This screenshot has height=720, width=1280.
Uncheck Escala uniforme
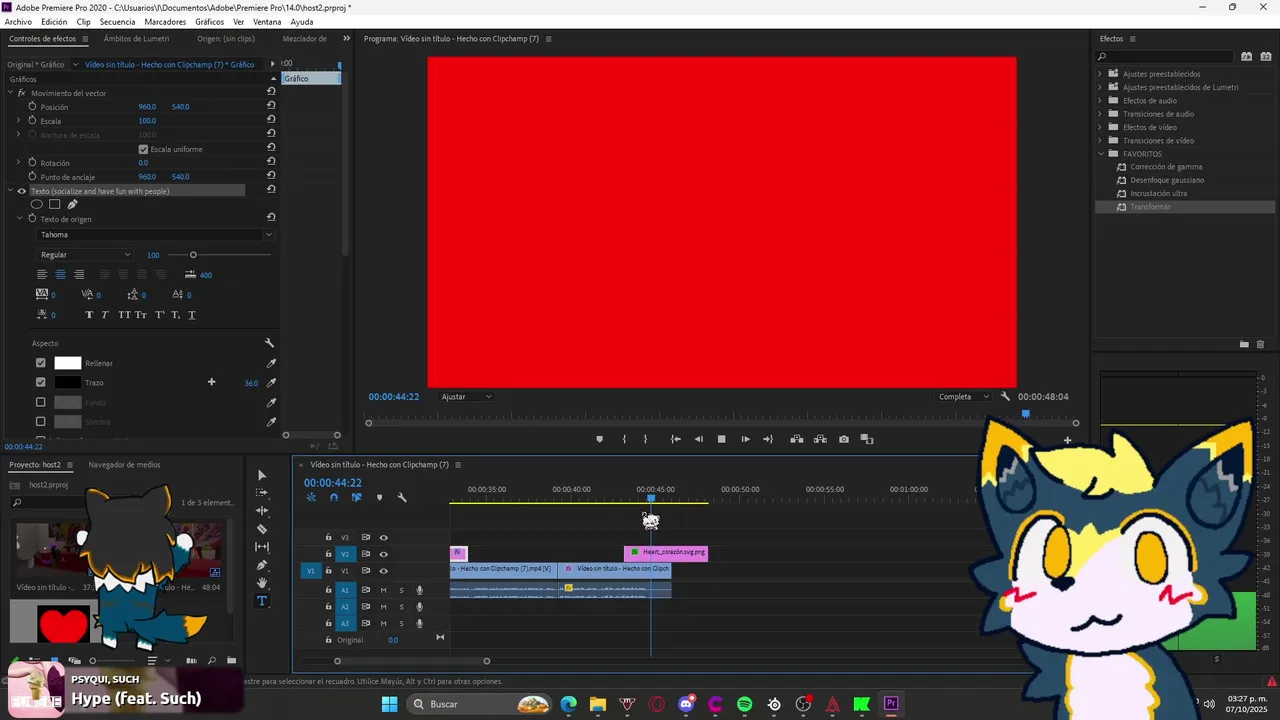click(143, 149)
